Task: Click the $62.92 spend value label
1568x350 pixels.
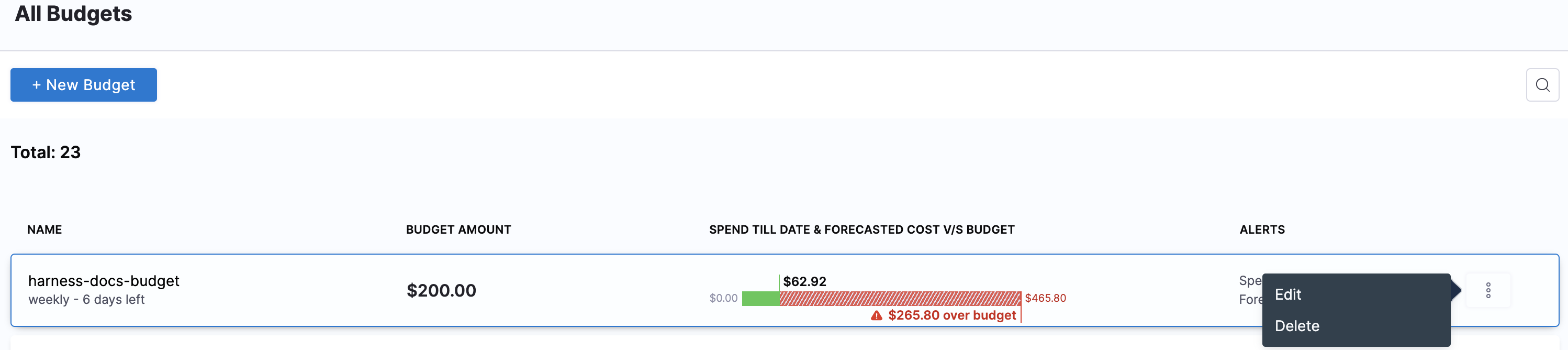Action: click(804, 281)
